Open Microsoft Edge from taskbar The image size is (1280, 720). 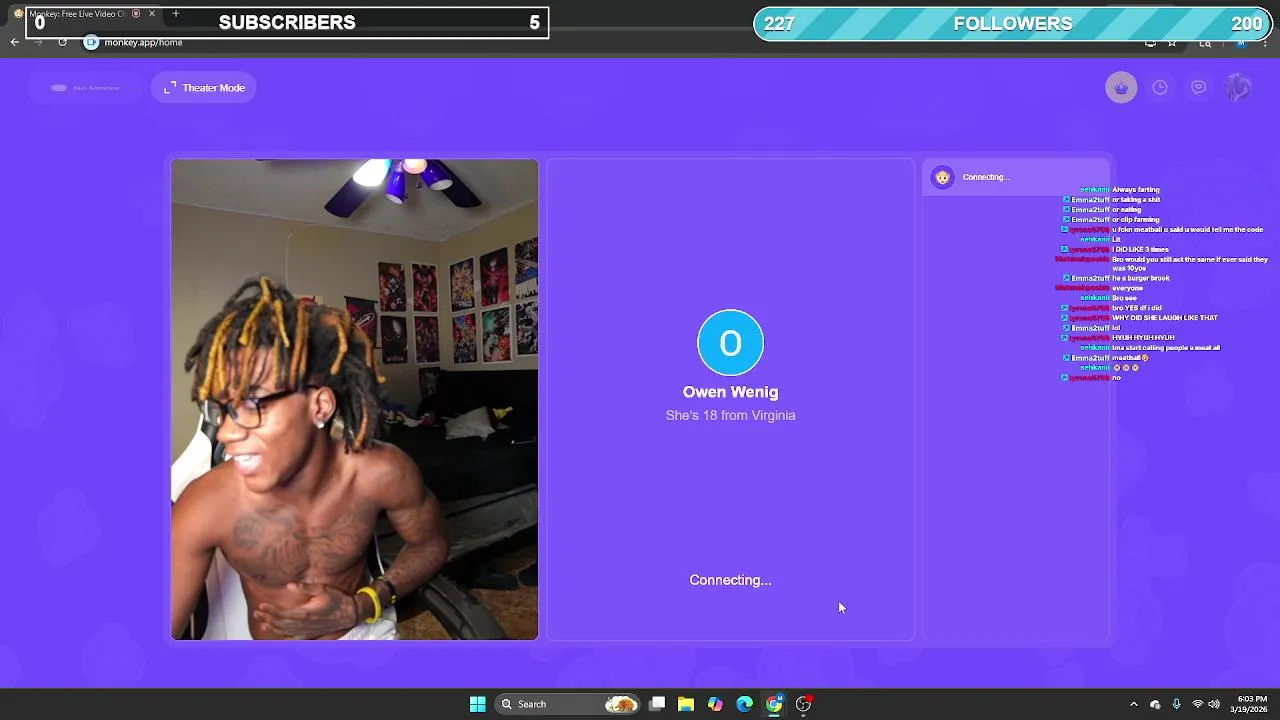pos(744,704)
